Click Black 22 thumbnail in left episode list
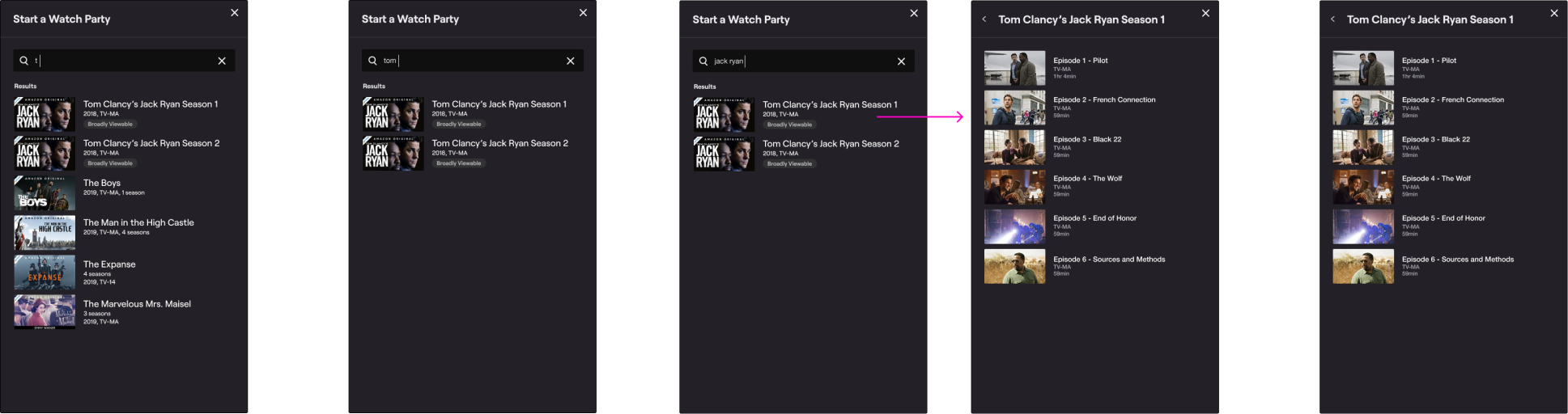Viewport: 1568px width, 414px height. tap(1015, 147)
